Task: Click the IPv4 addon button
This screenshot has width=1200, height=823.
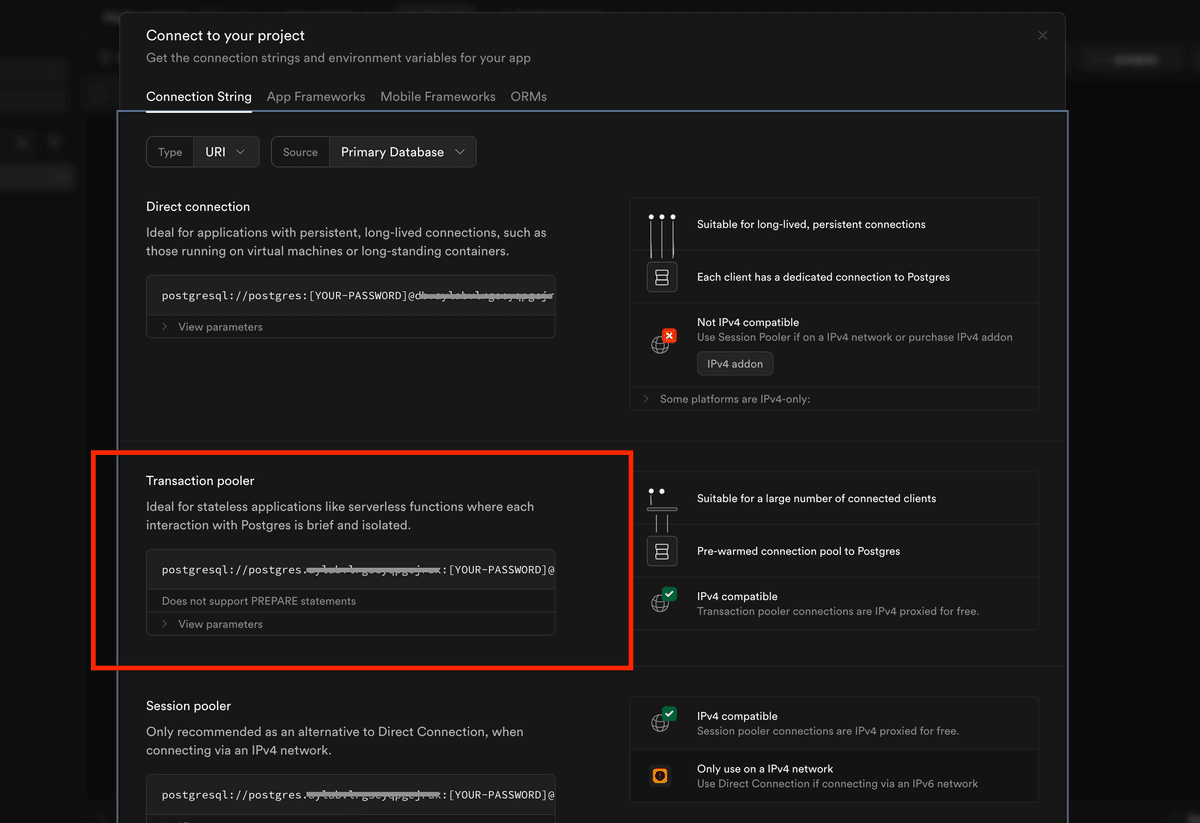Action: click(734, 363)
